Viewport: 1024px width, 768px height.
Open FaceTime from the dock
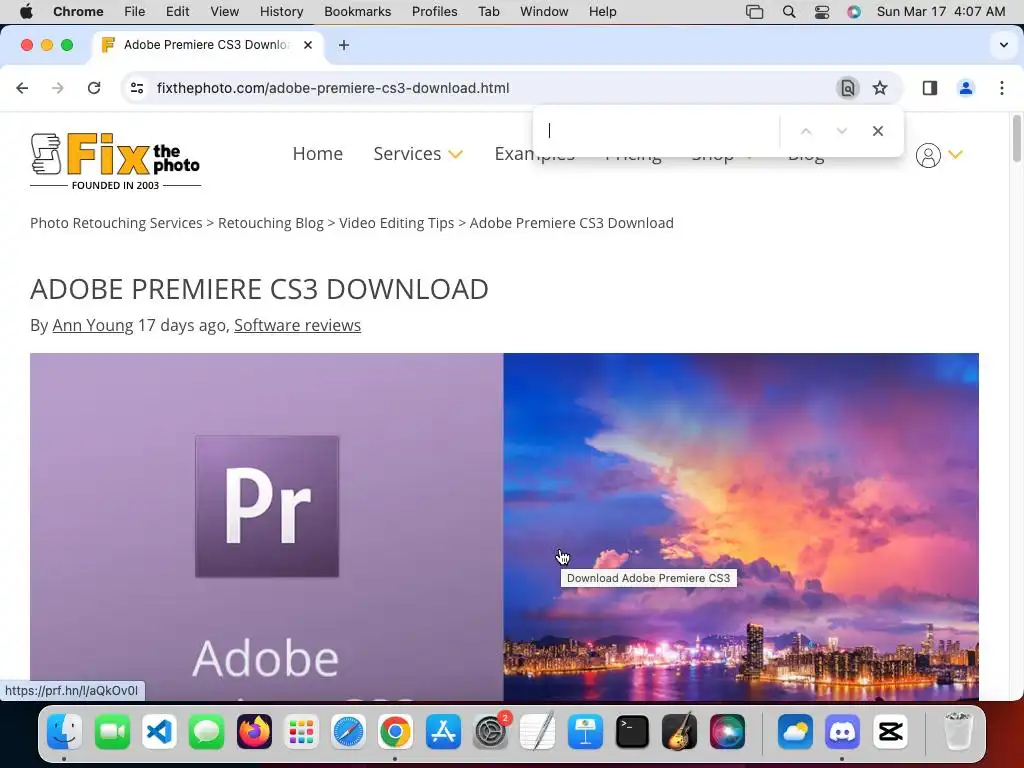112,731
